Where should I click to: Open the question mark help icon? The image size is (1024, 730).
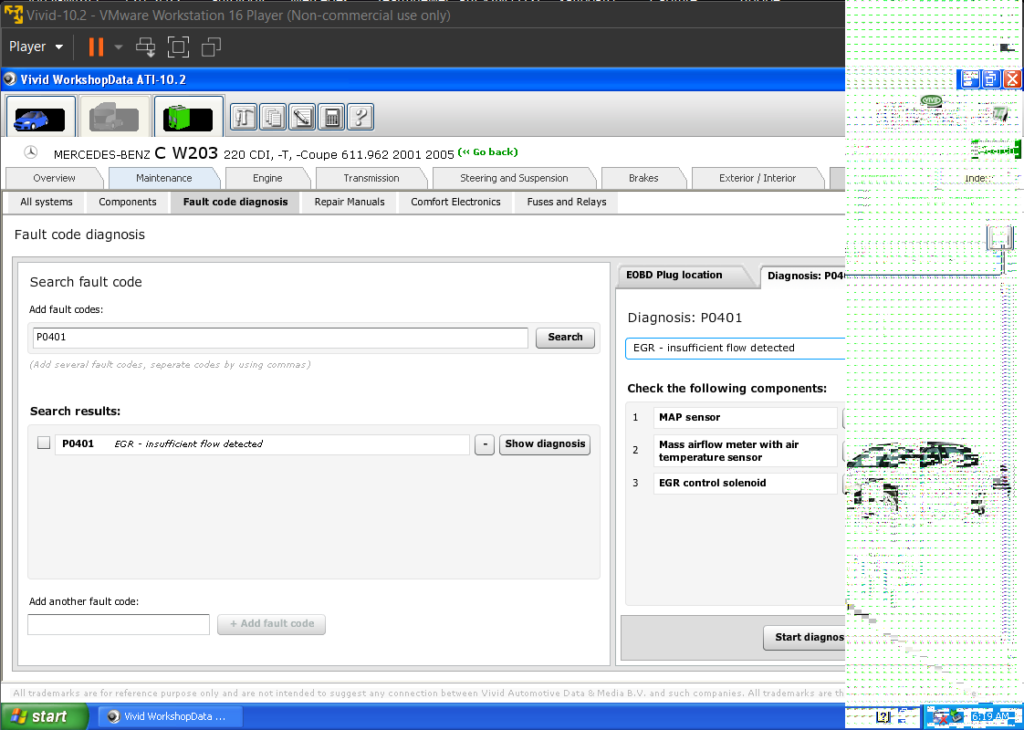pos(360,118)
